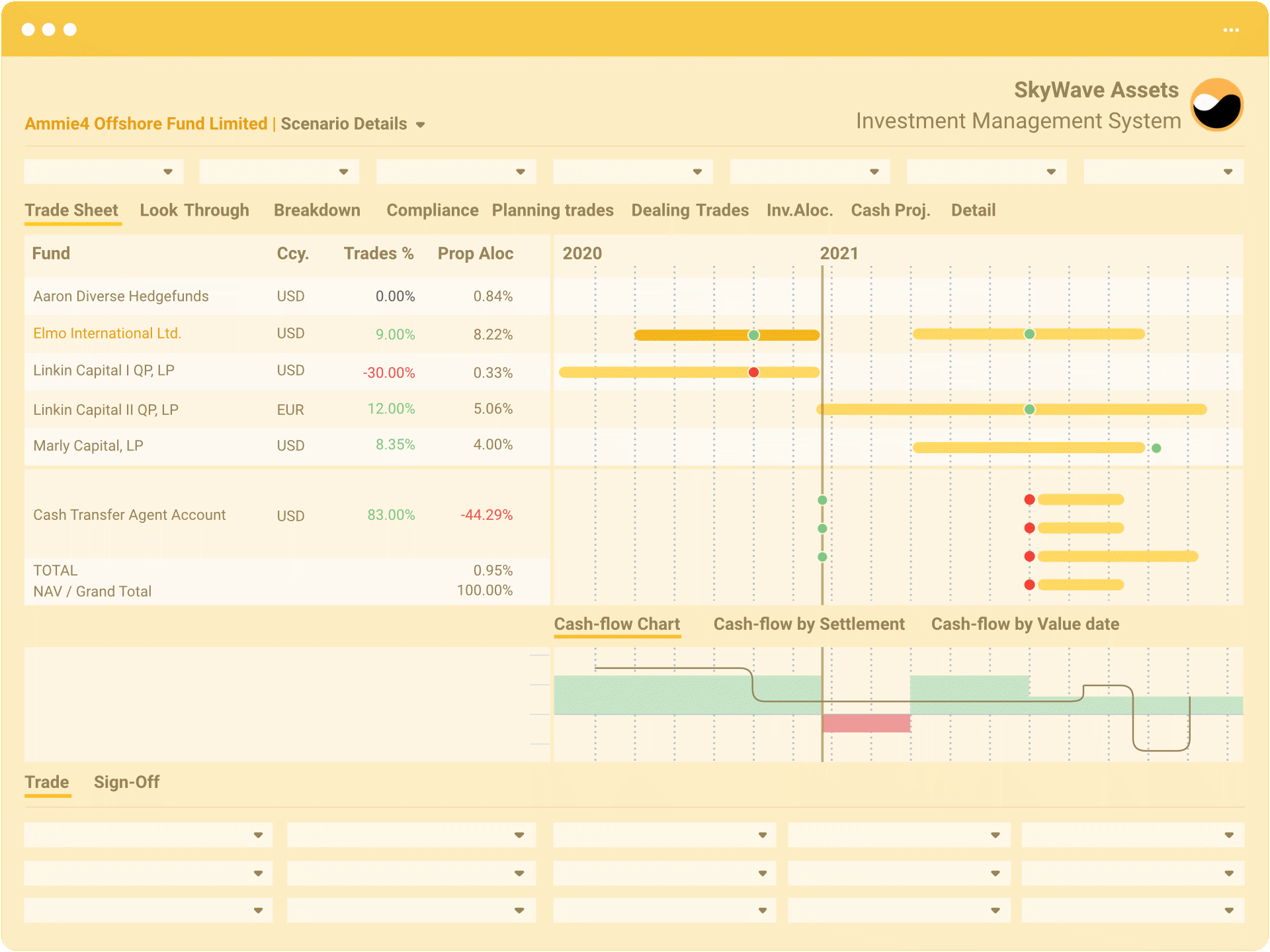Click the SkyWave Assets logo icon
1270x952 pixels.
1217,105
